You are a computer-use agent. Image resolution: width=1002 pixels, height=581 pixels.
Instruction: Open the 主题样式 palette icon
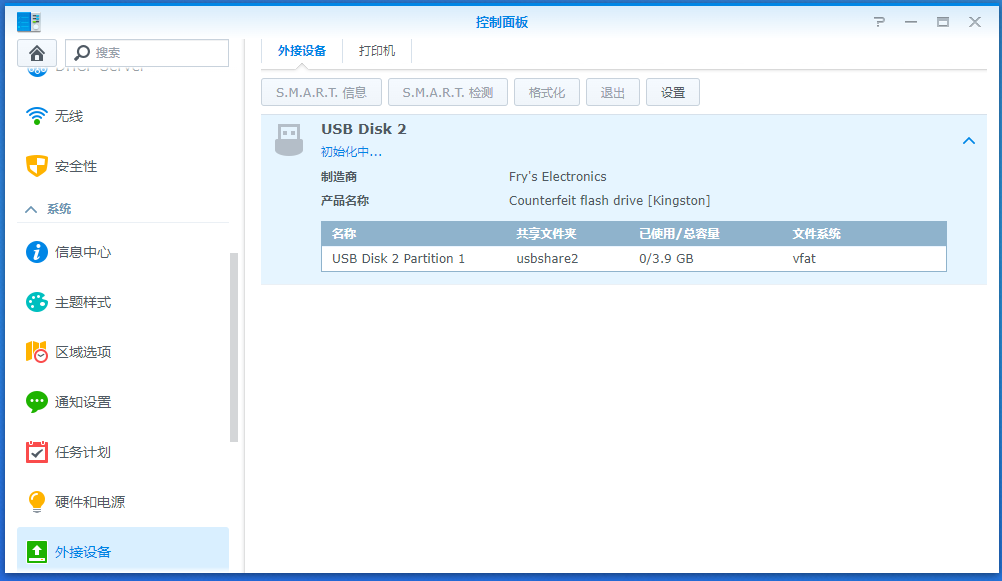point(36,302)
